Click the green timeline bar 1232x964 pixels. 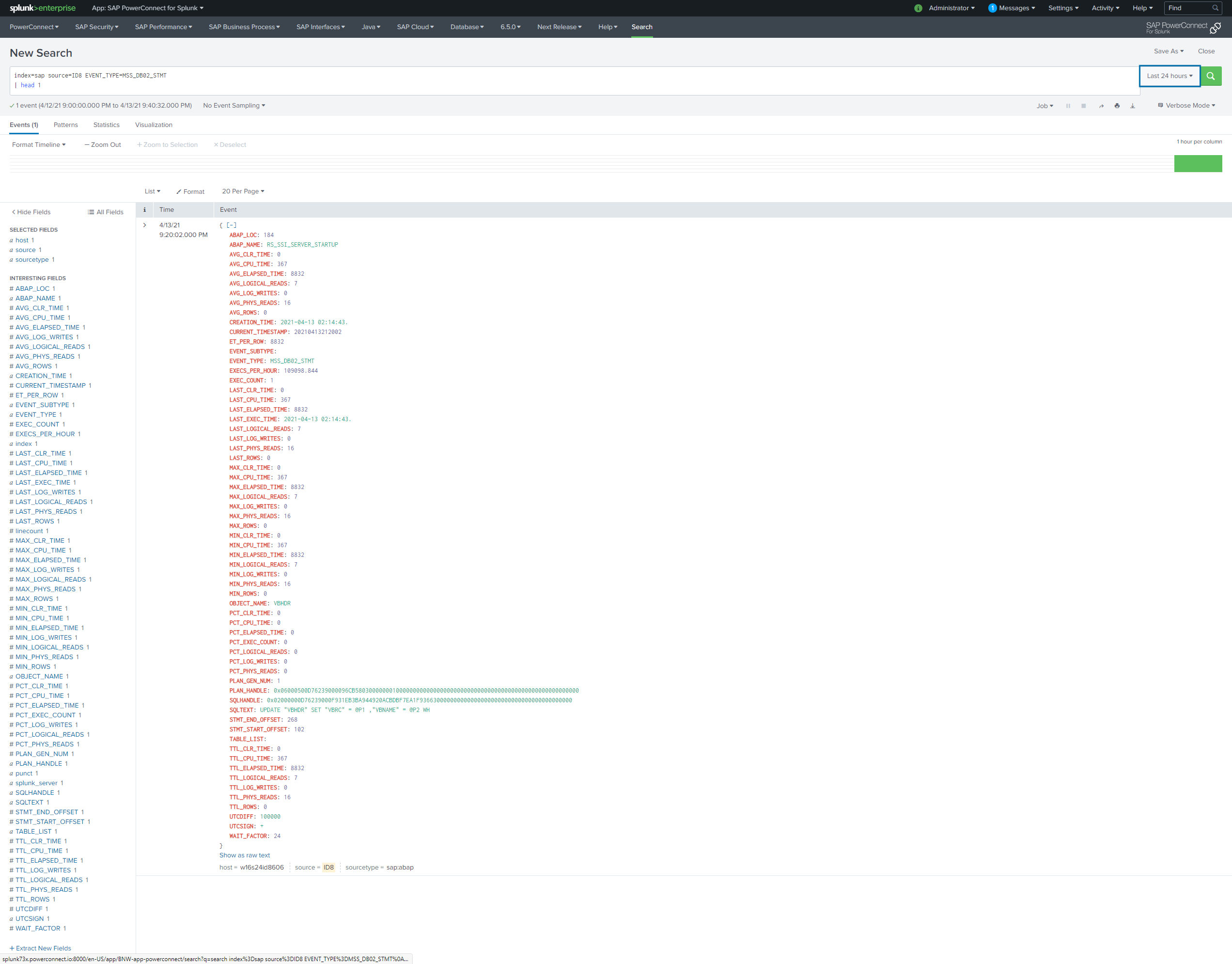pyautogui.click(x=1198, y=164)
